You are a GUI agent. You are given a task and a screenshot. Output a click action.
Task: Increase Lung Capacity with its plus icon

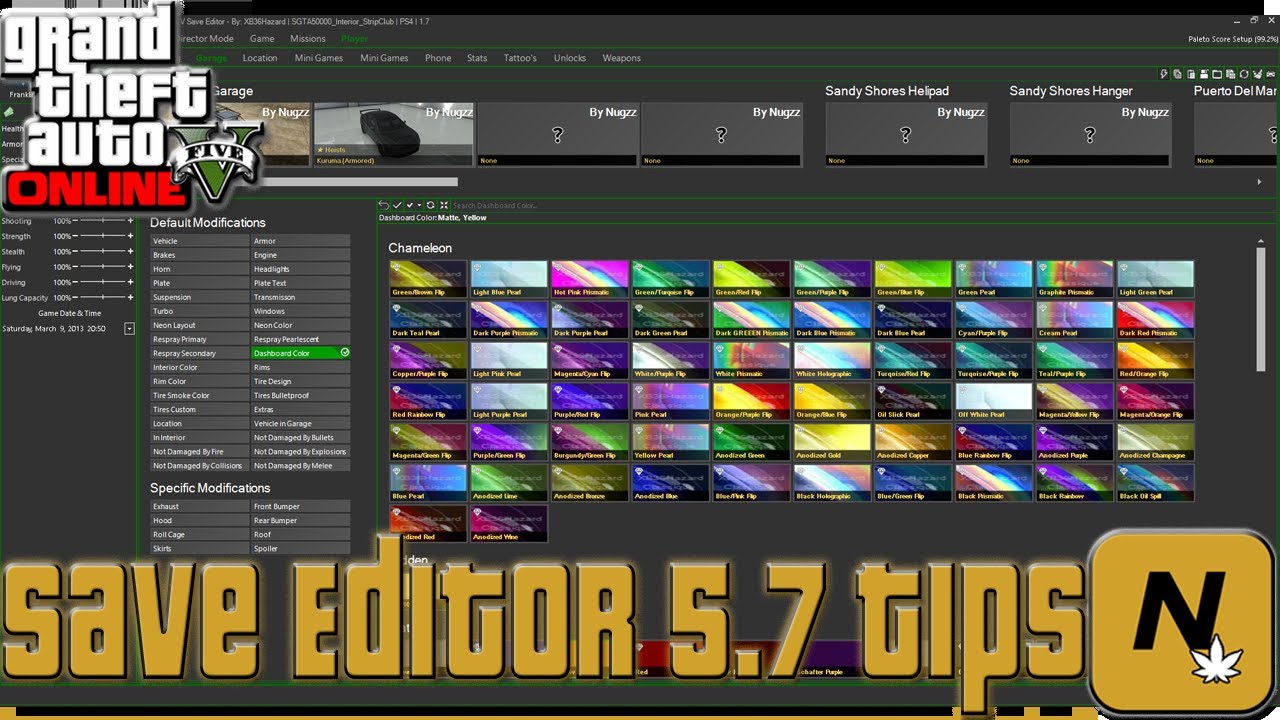tap(130, 298)
